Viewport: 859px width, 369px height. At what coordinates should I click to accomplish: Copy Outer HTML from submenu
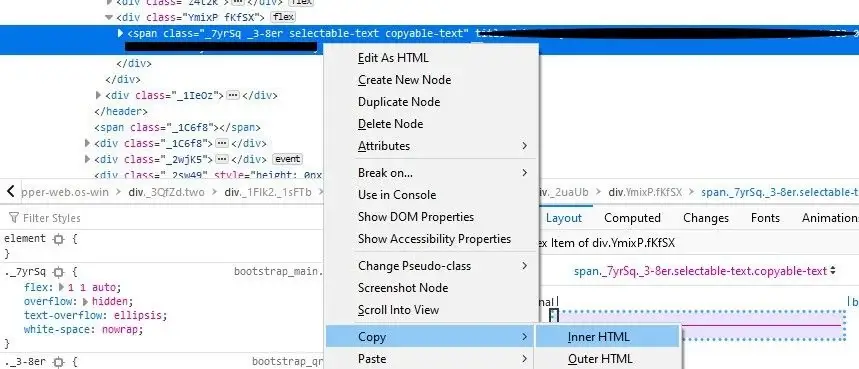tap(608, 359)
